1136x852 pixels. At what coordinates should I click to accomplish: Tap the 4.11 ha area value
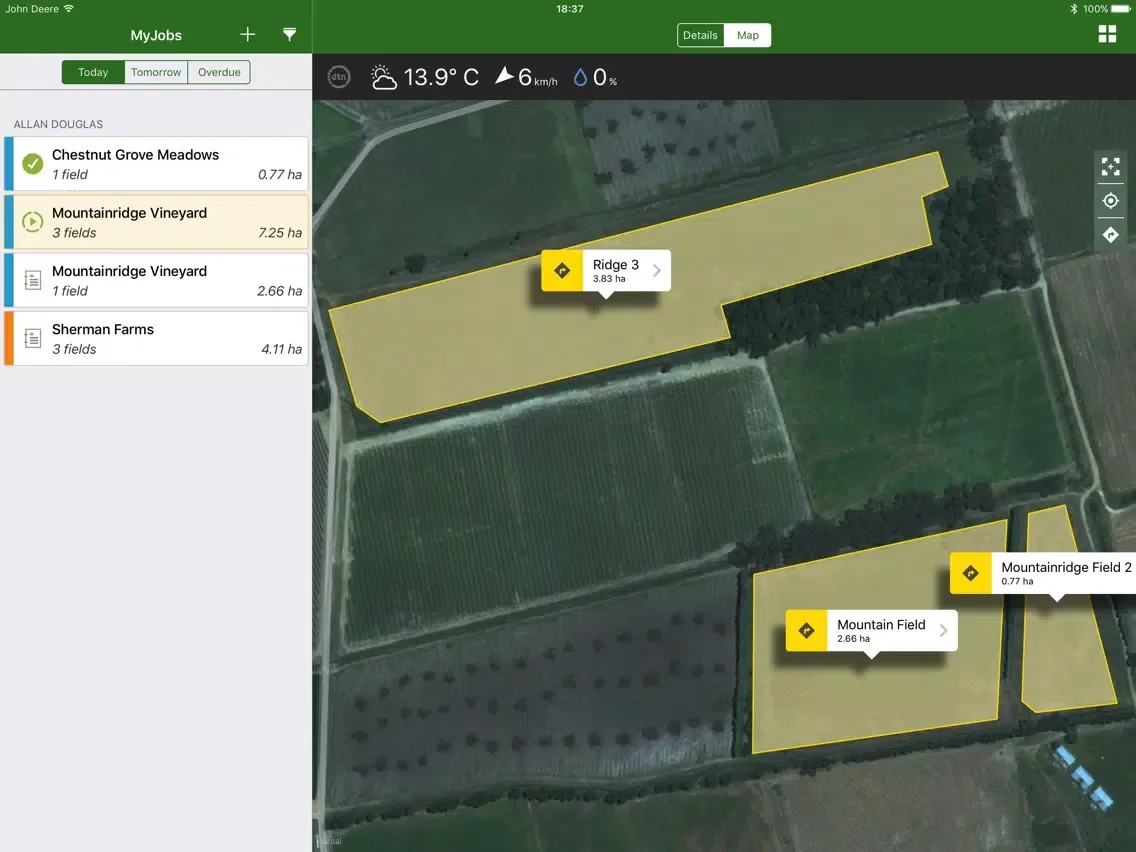pos(281,349)
